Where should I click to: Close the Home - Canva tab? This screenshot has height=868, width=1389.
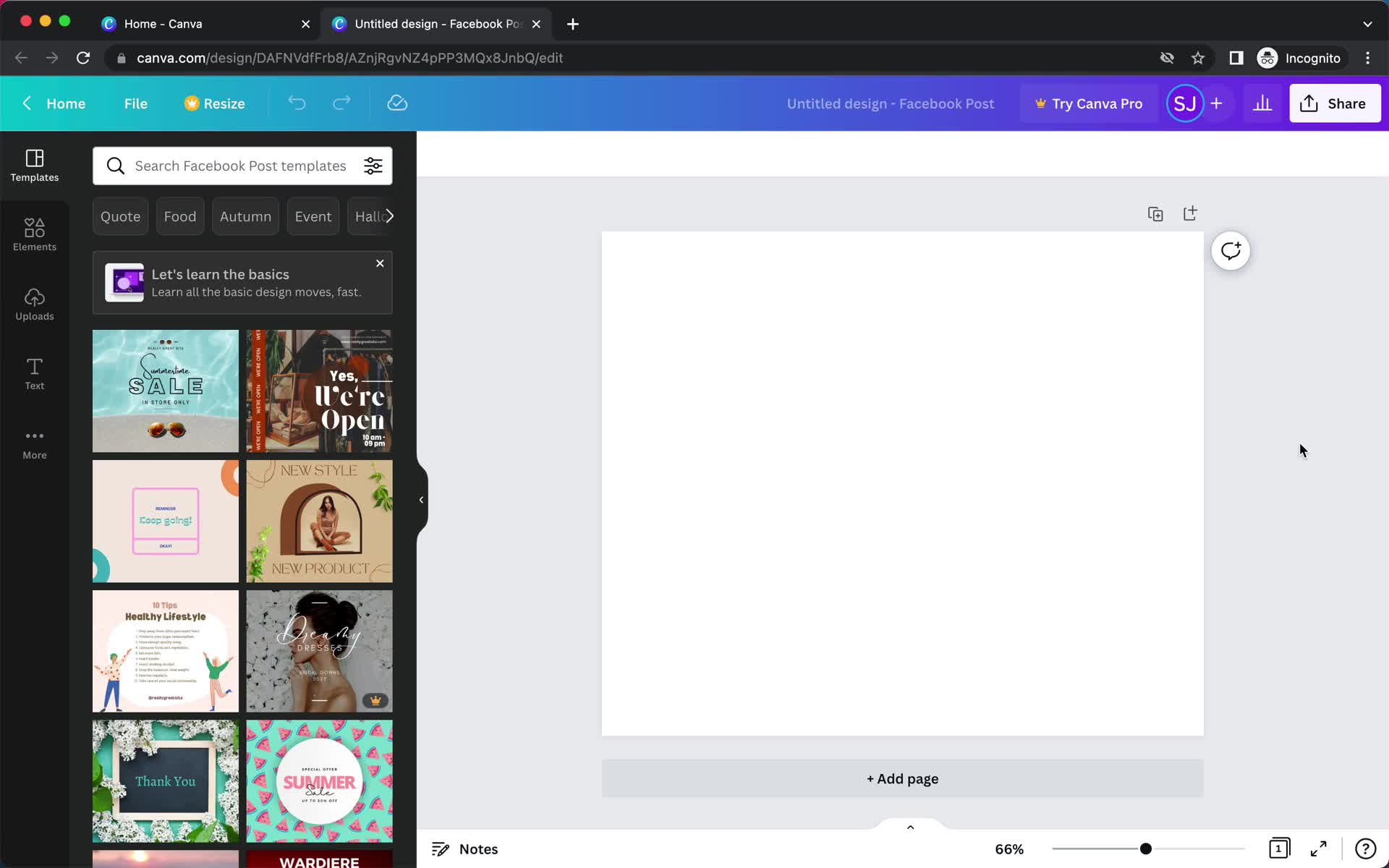(305, 24)
